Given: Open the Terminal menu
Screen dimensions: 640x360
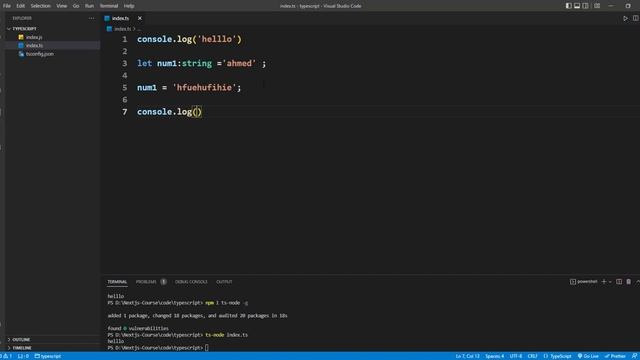Looking at the screenshot, I should coord(109,6).
